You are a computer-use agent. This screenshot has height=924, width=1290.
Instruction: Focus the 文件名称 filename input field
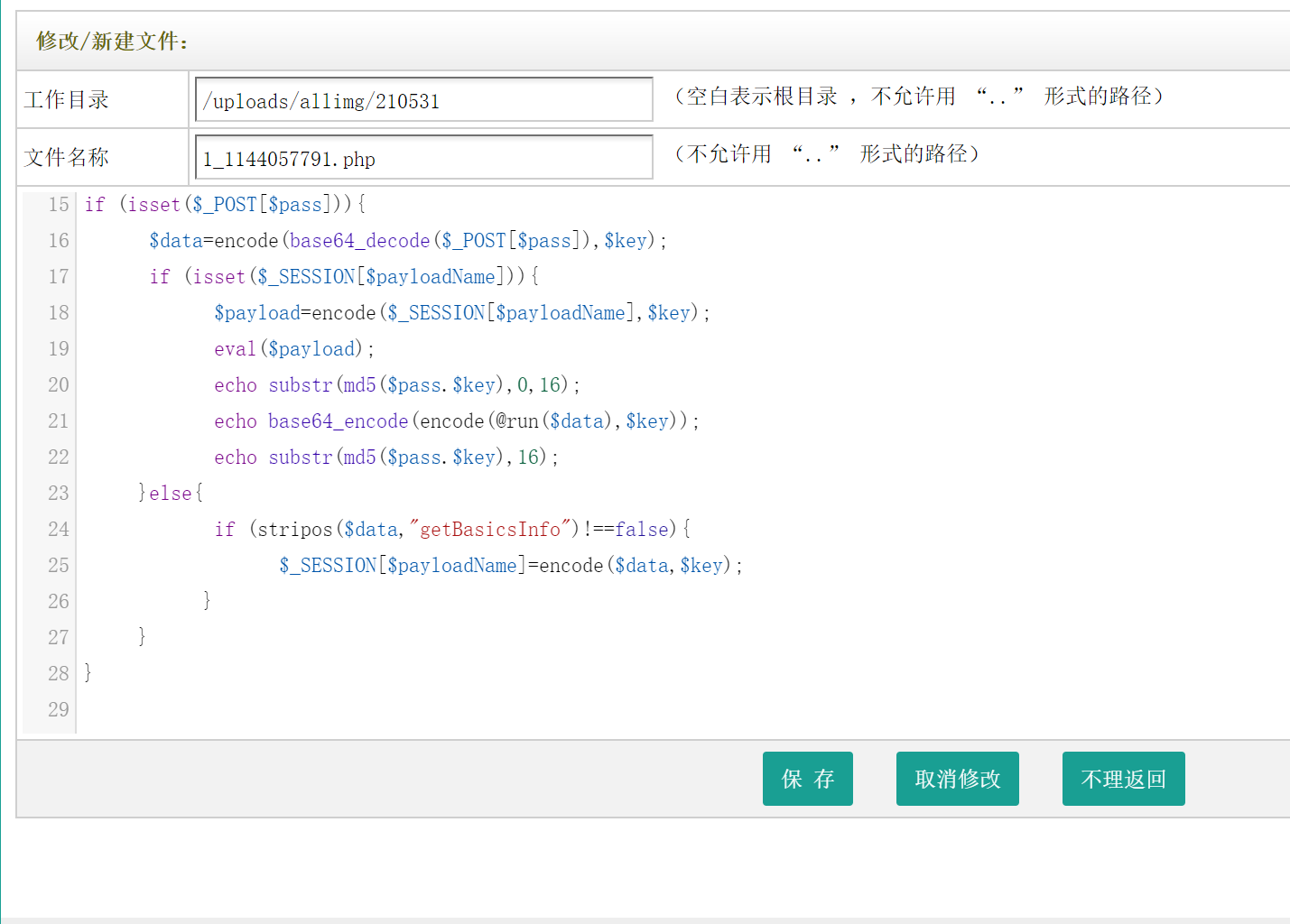click(x=423, y=157)
